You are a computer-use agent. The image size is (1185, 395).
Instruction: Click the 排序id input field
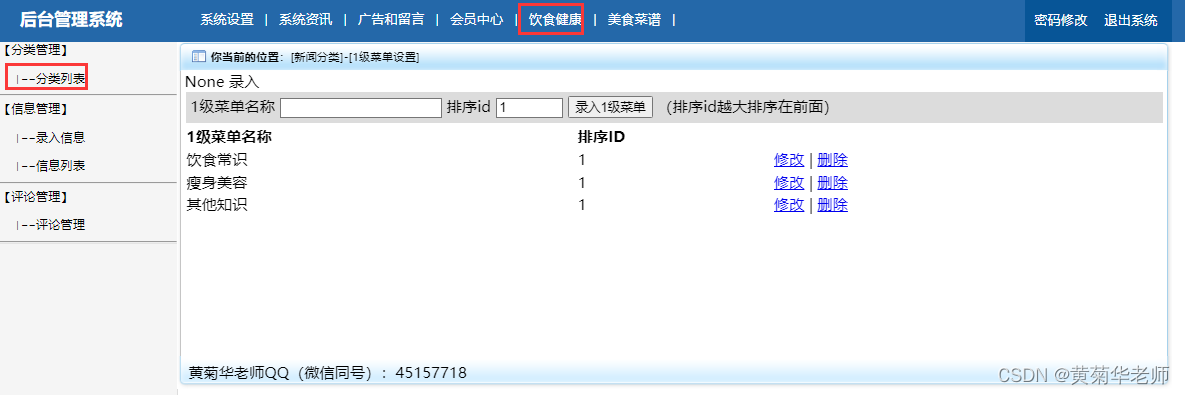529,108
